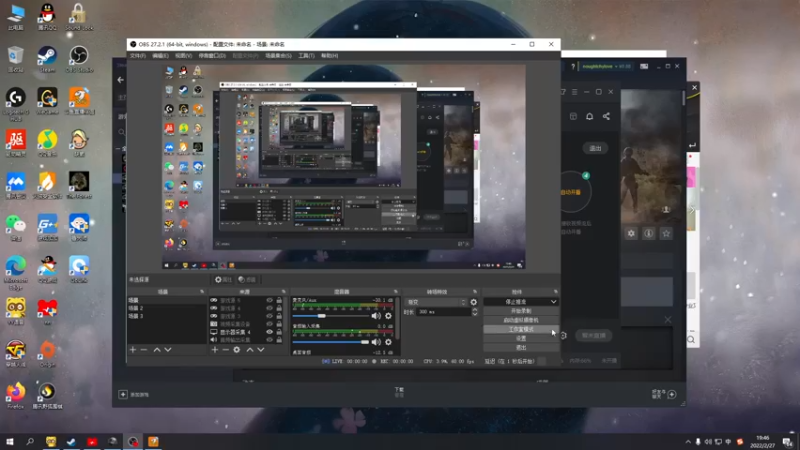Move the scene down with arrow icon
The height and width of the screenshot is (450, 800).
(x=168, y=349)
